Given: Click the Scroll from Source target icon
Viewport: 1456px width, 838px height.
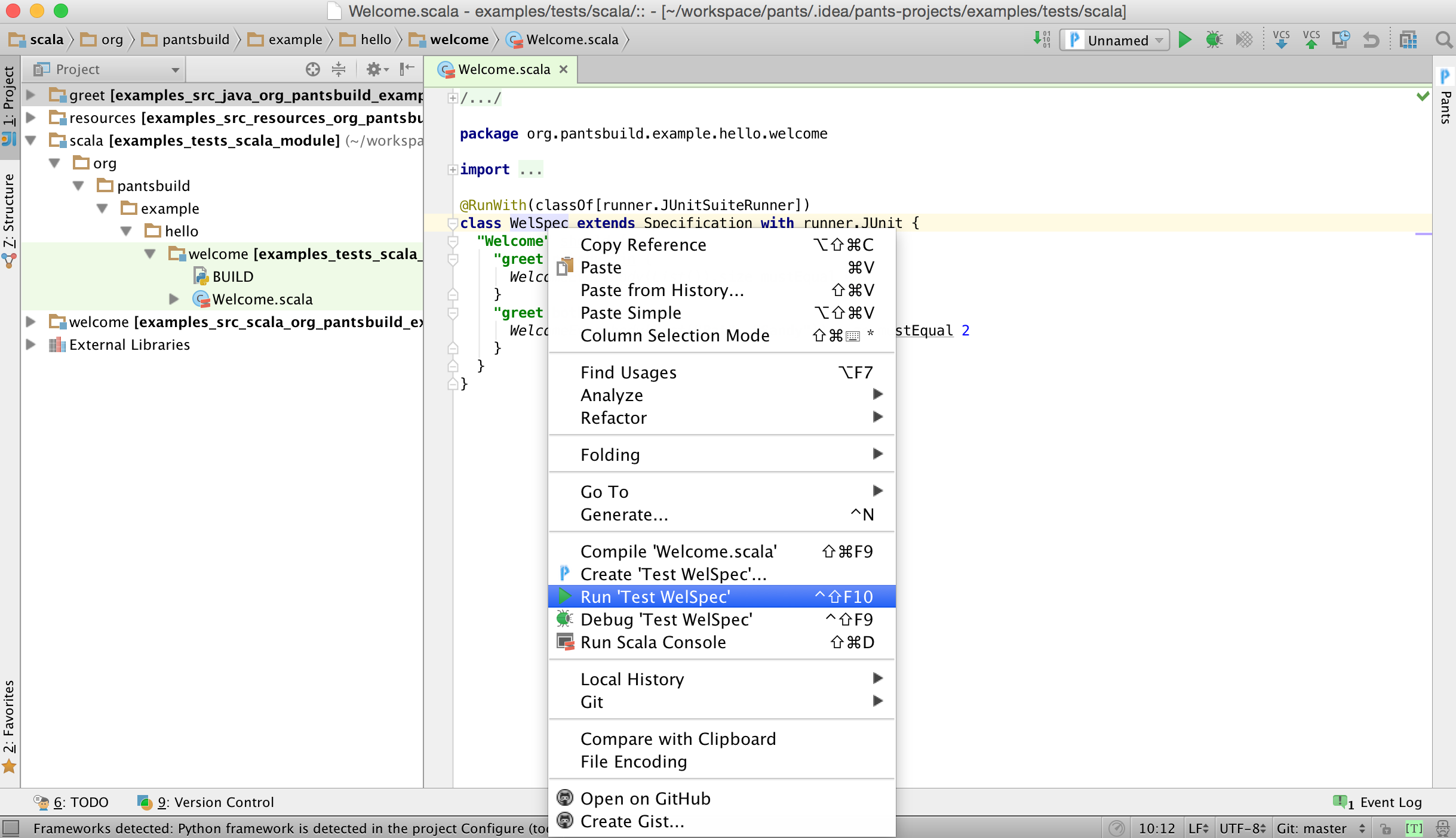Looking at the screenshot, I should click(312, 69).
